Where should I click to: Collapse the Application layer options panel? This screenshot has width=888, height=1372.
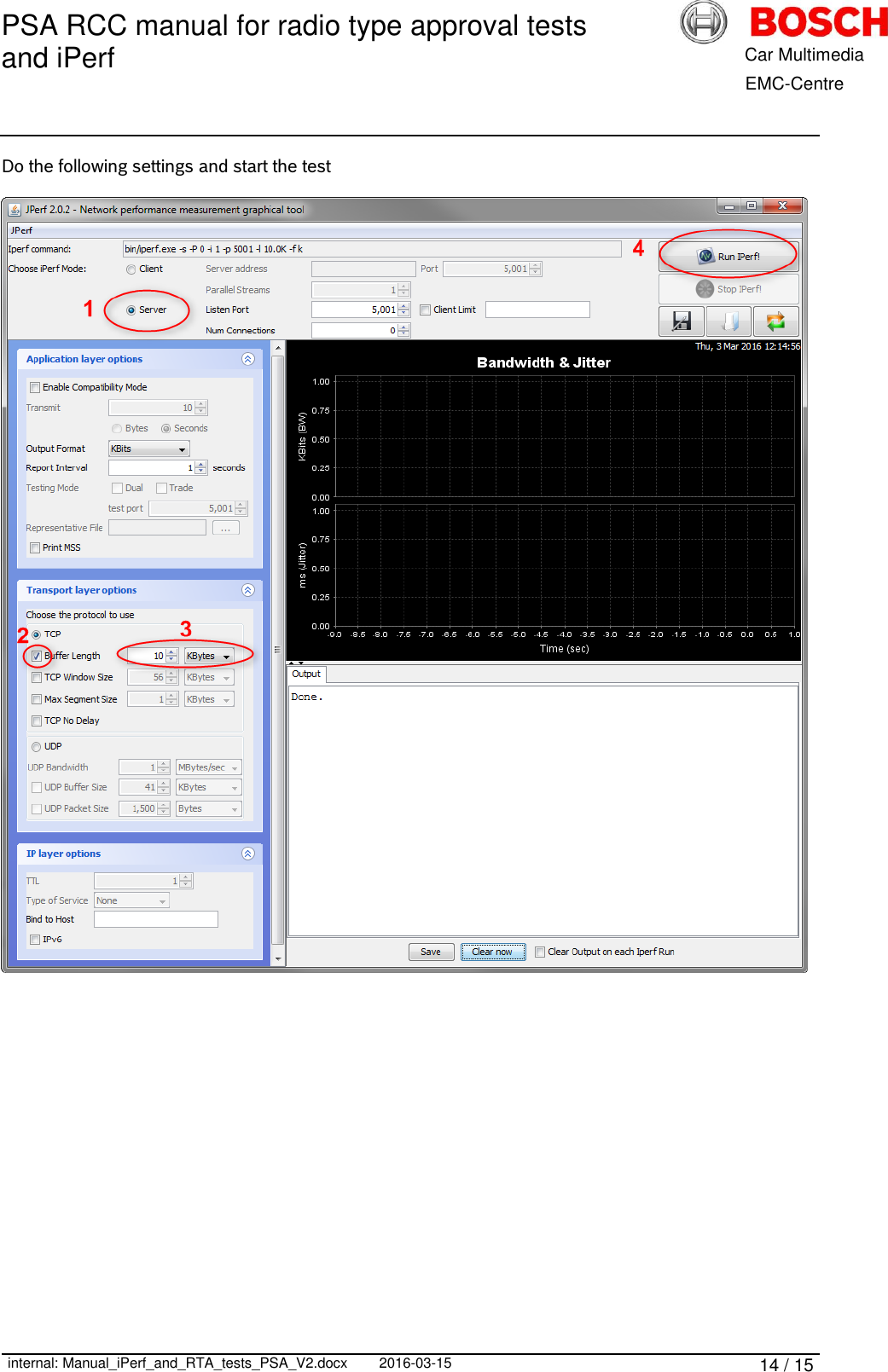click(248, 359)
